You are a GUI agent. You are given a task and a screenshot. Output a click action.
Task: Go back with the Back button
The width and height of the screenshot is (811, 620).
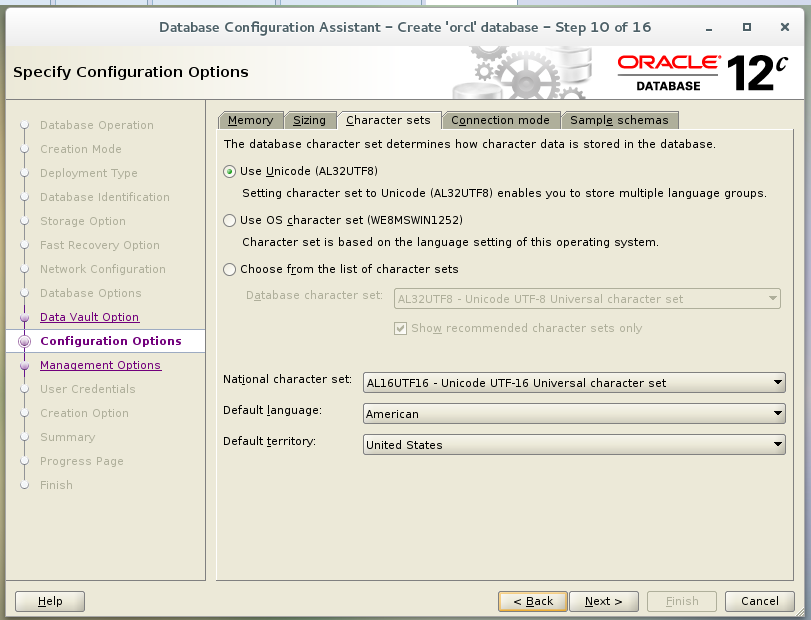pyautogui.click(x=533, y=601)
